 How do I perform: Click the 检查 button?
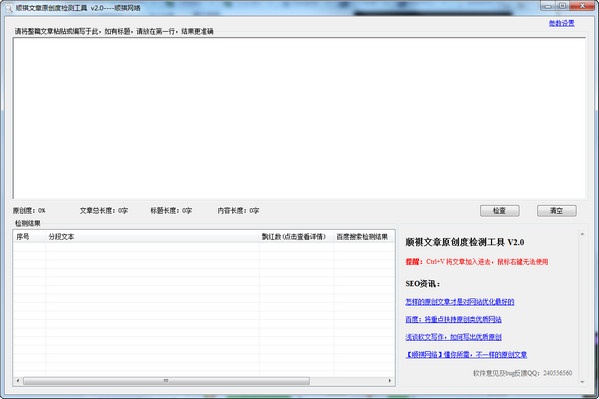tap(499, 211)
